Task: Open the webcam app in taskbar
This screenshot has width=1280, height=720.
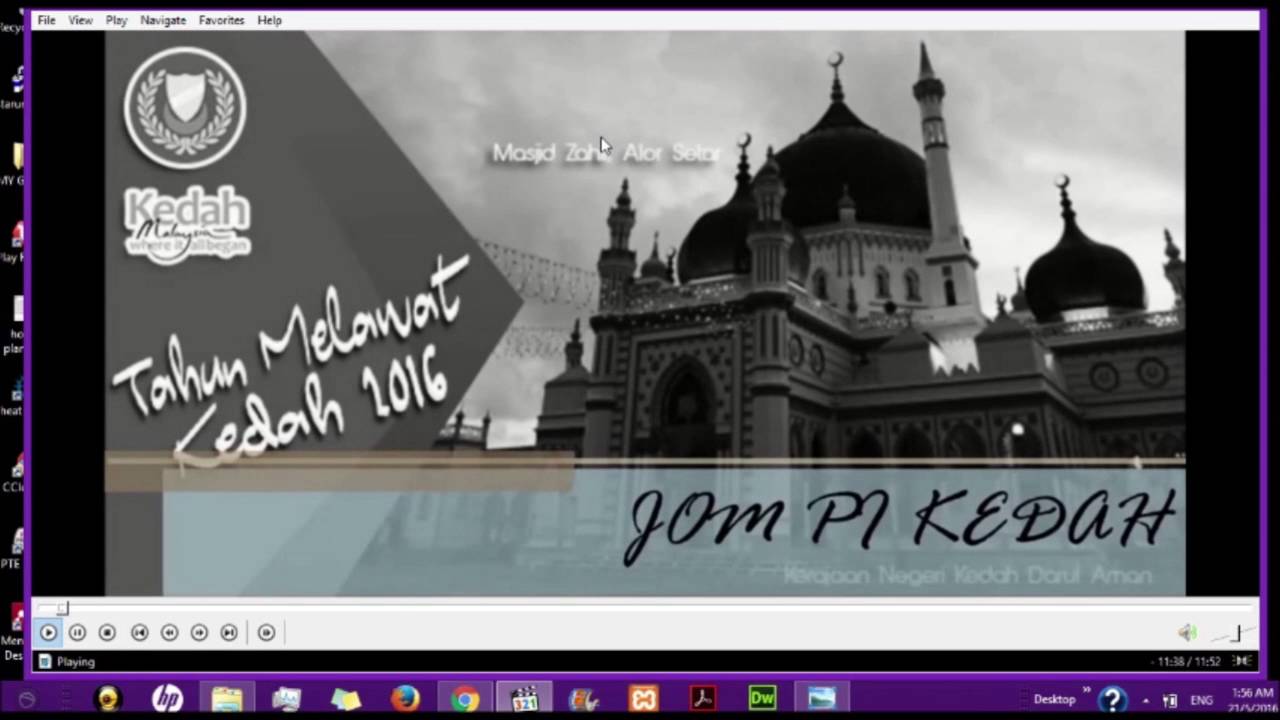Action: (108, 698)
